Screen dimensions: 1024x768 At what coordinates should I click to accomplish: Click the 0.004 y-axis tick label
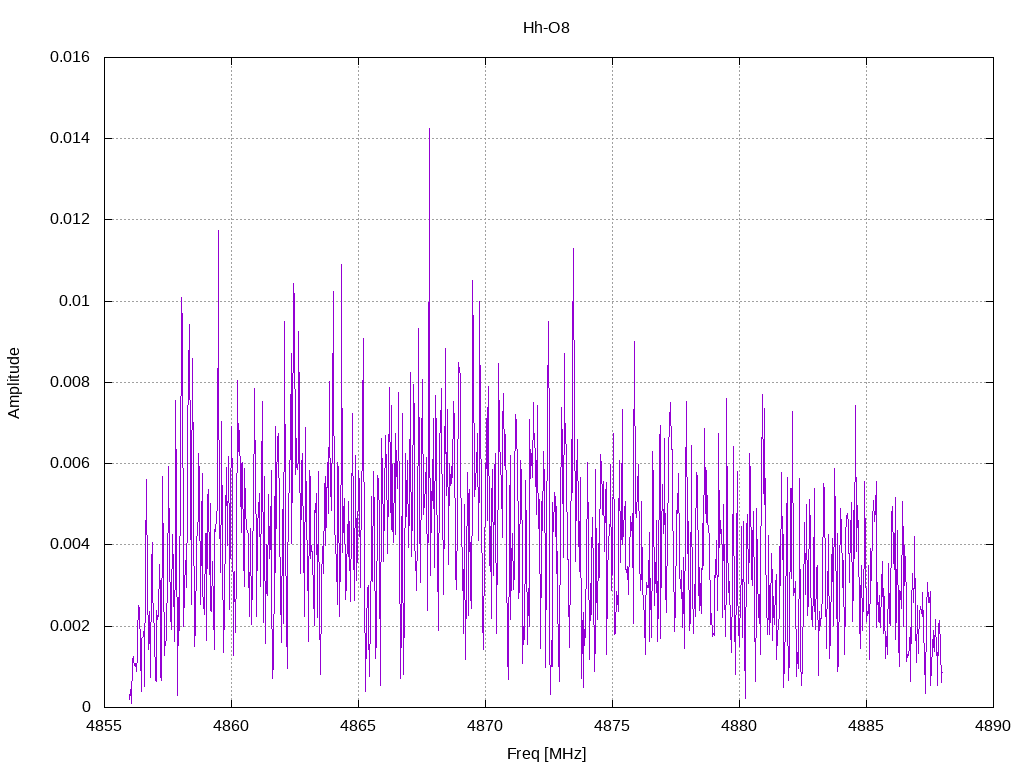tap(70, 545)
